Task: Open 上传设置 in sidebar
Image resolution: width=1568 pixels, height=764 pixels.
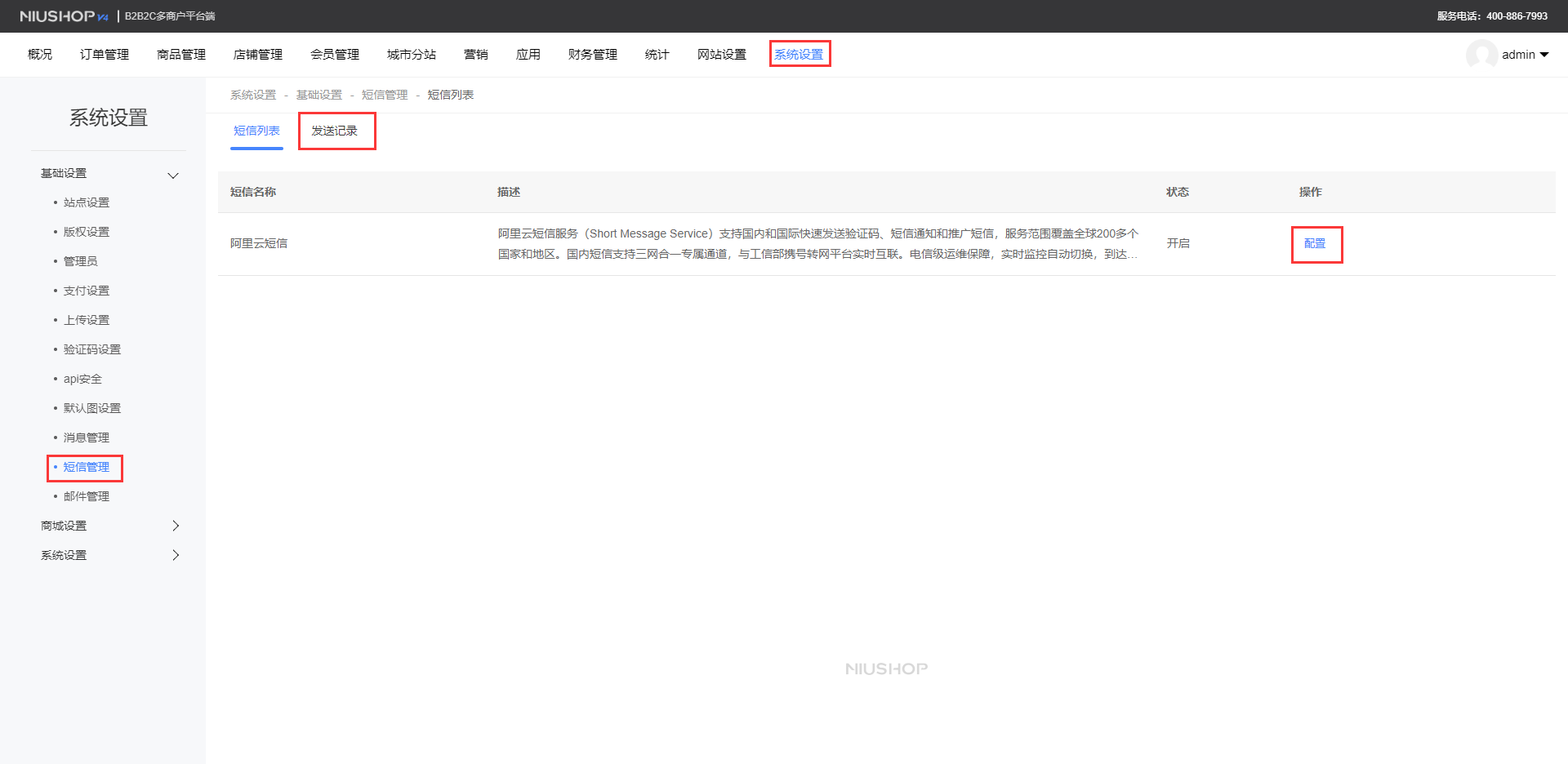Action: (87, 320)
